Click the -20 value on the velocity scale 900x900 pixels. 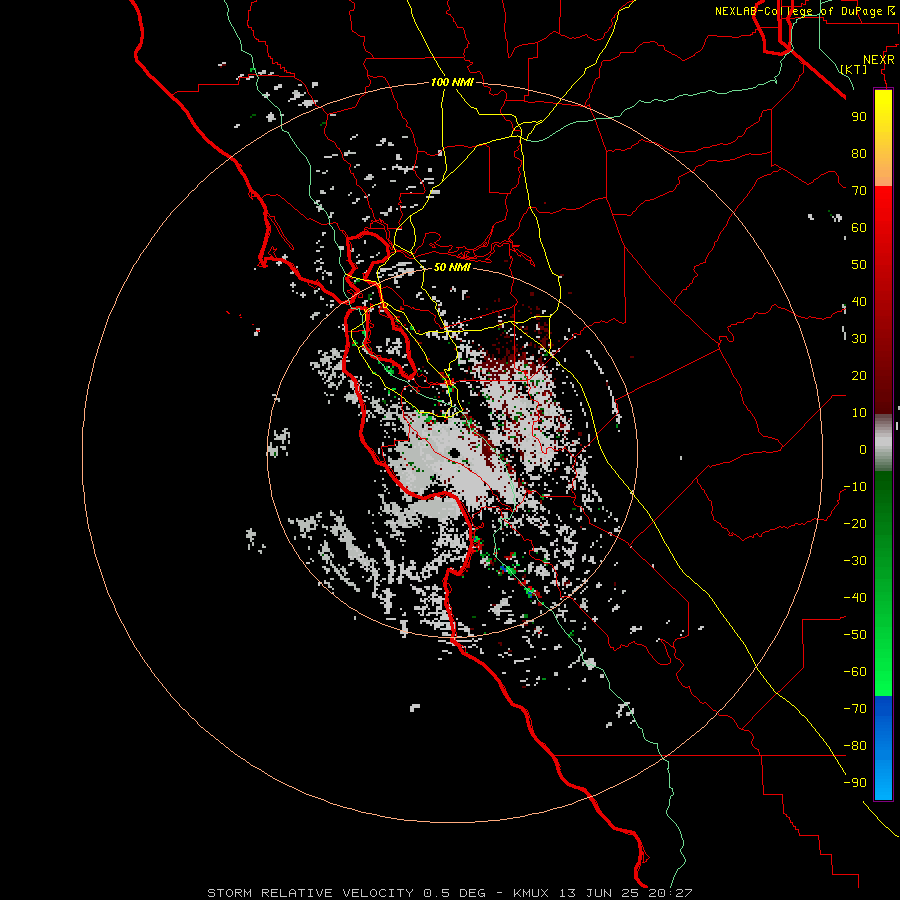click(855, 523)
